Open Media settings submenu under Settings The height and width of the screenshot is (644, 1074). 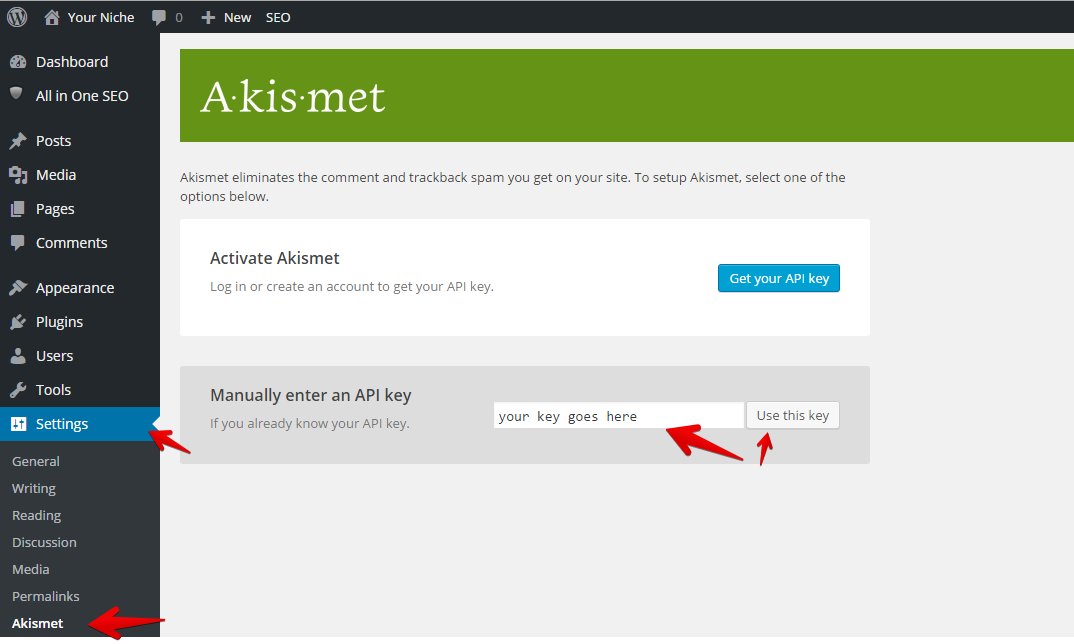(30, 569)
